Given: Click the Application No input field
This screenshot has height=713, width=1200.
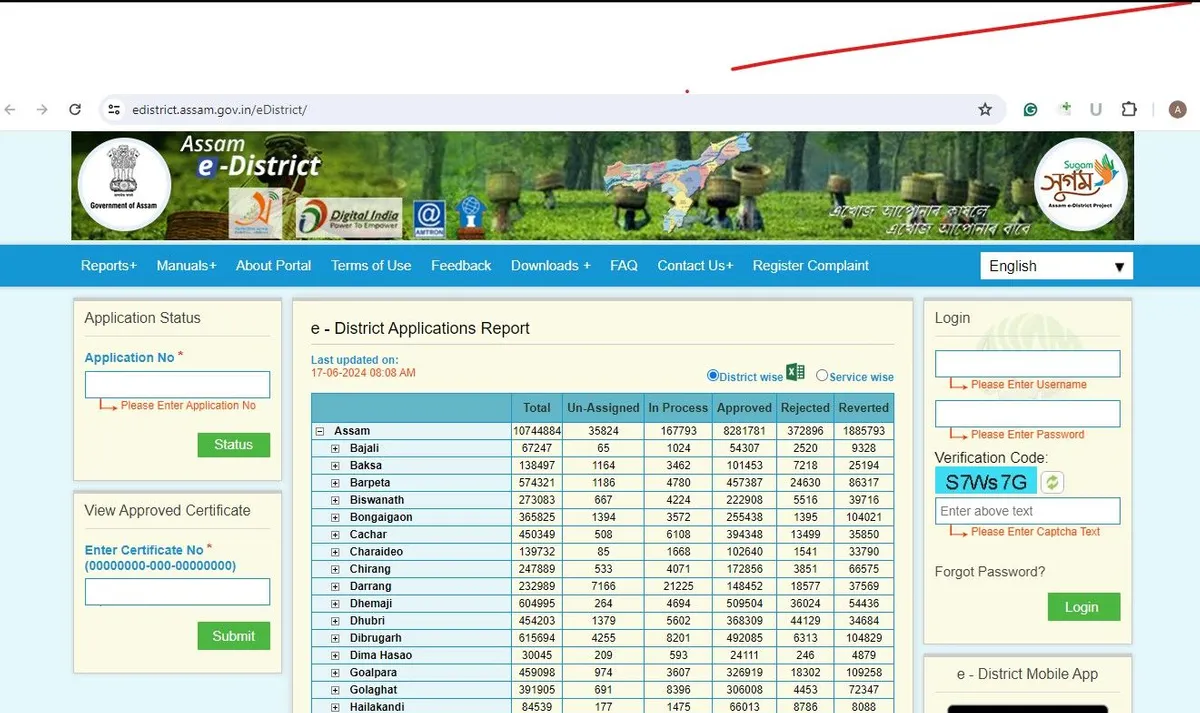Looking at the screenshot, I should 177,385.
